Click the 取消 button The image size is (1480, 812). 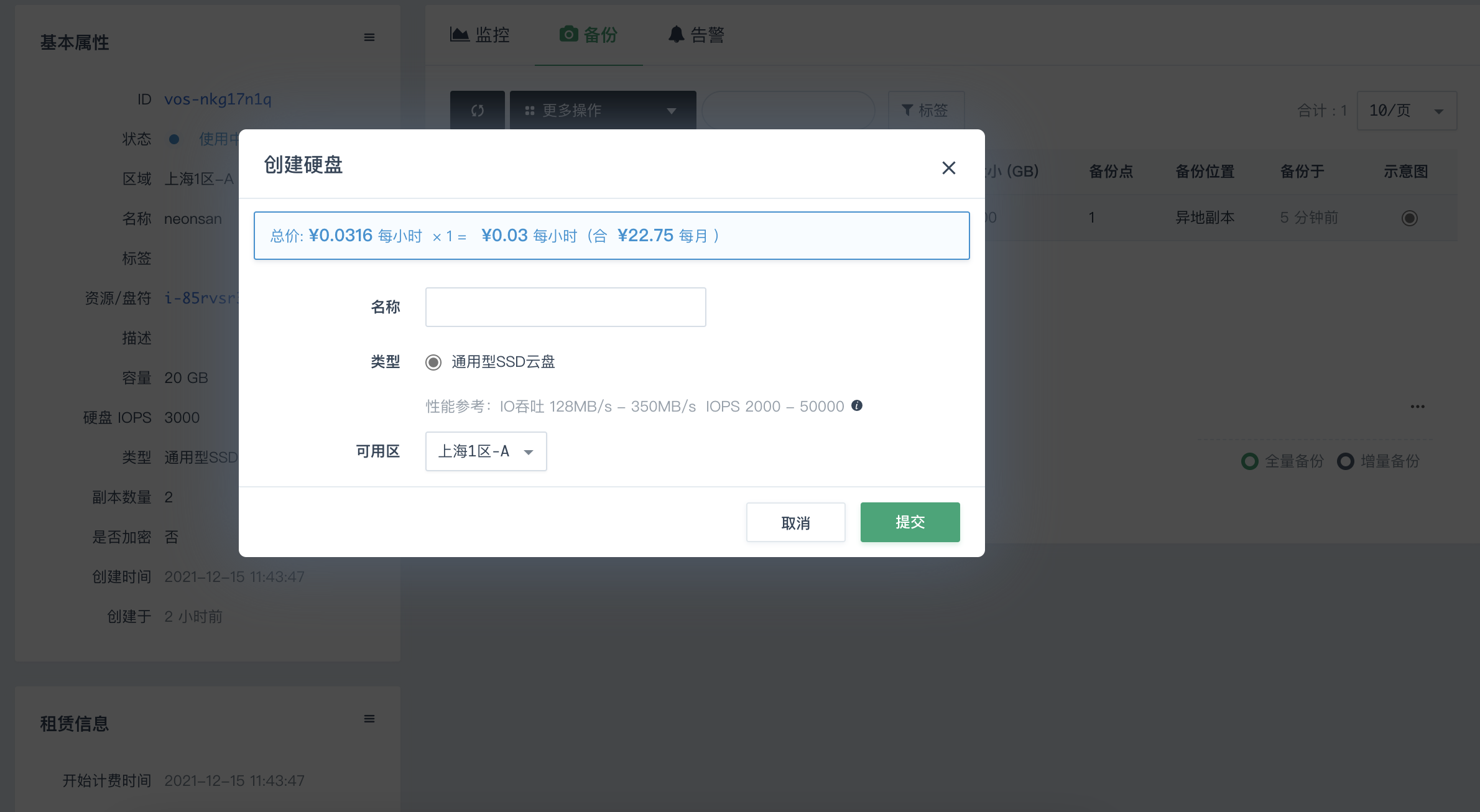795,522
